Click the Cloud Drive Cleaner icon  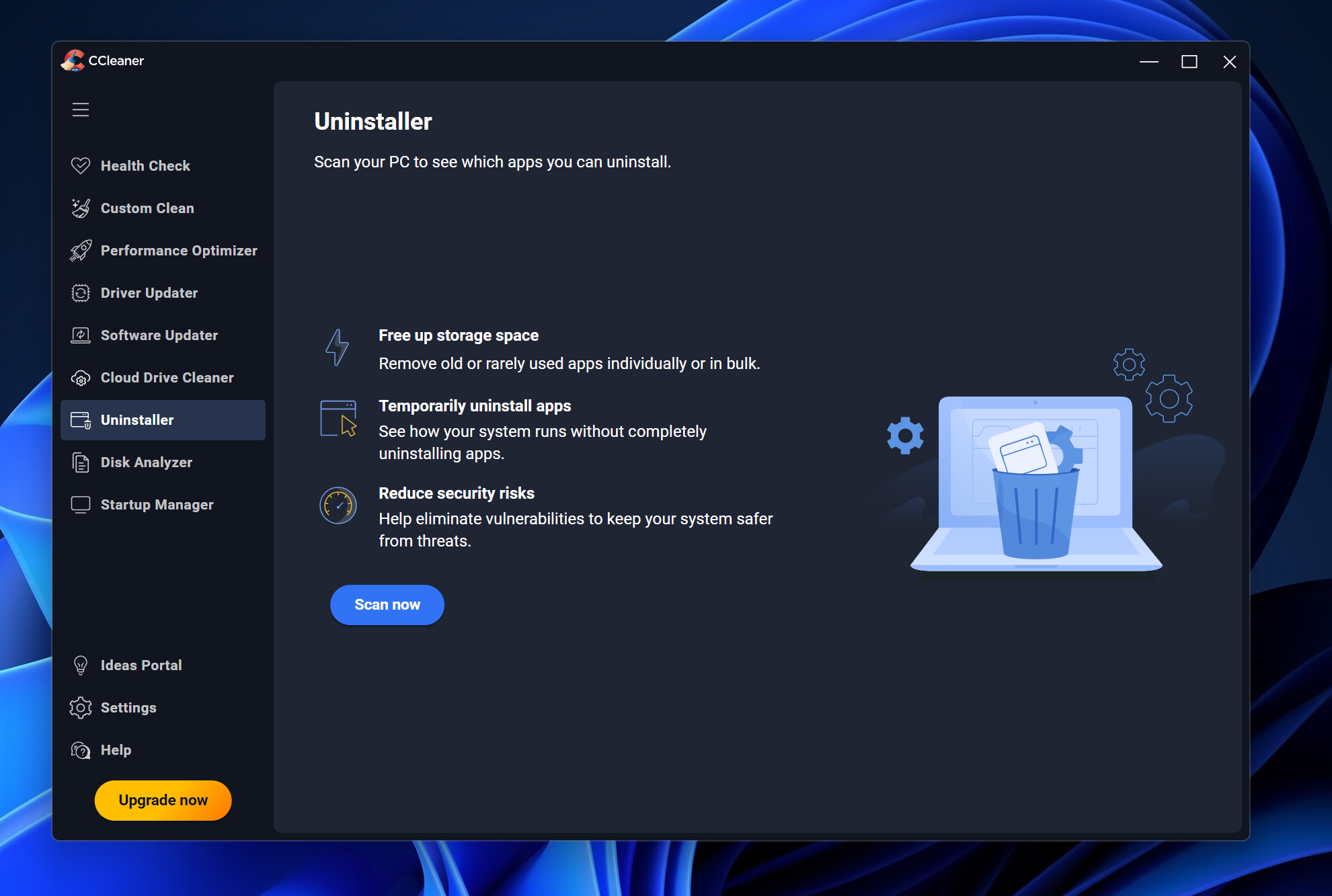pos(81,377)
